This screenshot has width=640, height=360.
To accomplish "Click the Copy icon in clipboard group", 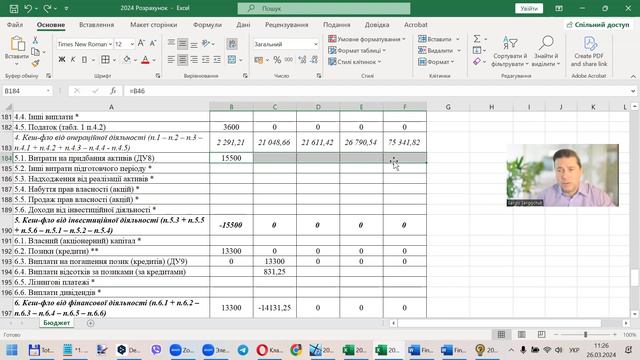I will coord(36,51).
